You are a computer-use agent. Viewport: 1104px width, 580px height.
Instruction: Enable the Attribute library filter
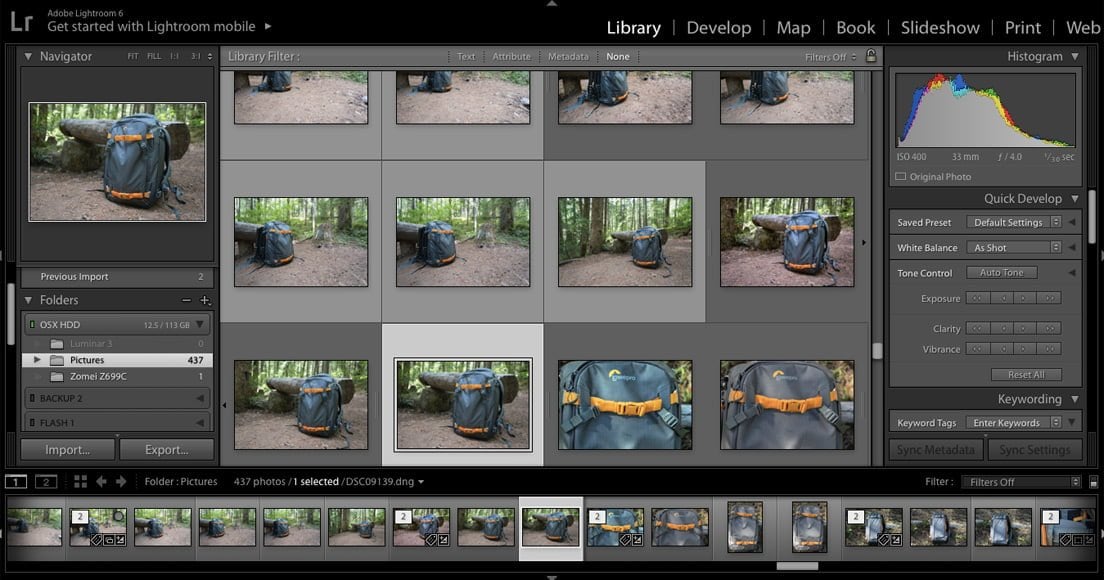[511, 56]
